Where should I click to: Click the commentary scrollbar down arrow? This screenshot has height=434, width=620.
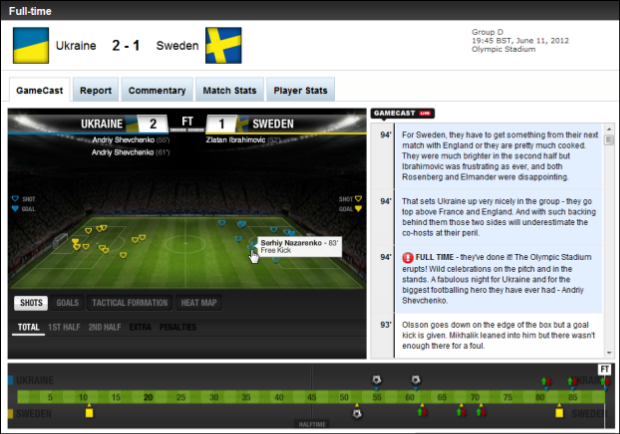609,353
